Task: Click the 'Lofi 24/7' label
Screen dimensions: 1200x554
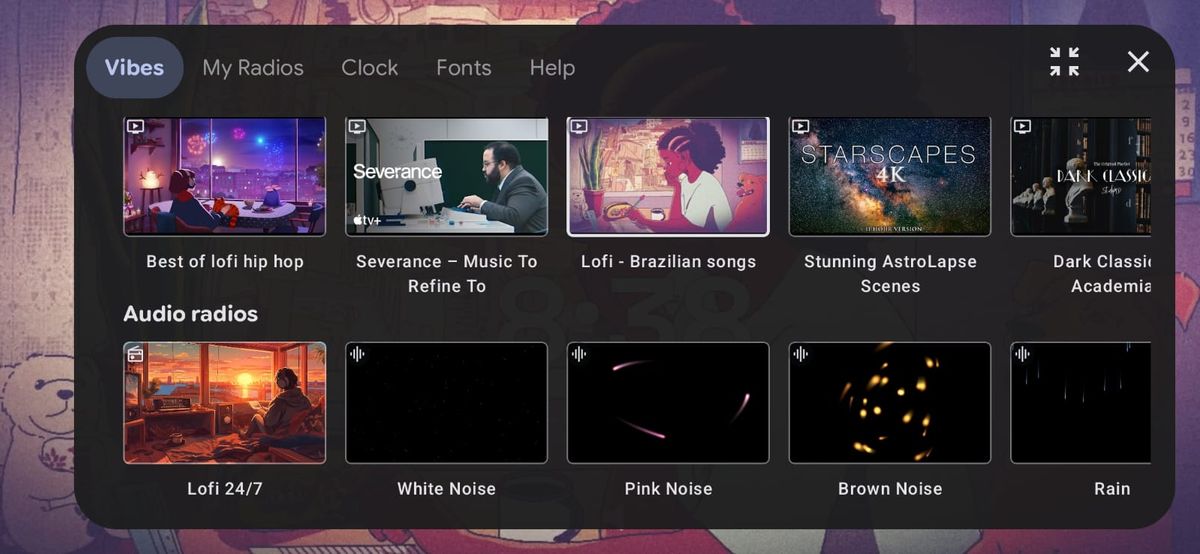Action: point(225,489)
